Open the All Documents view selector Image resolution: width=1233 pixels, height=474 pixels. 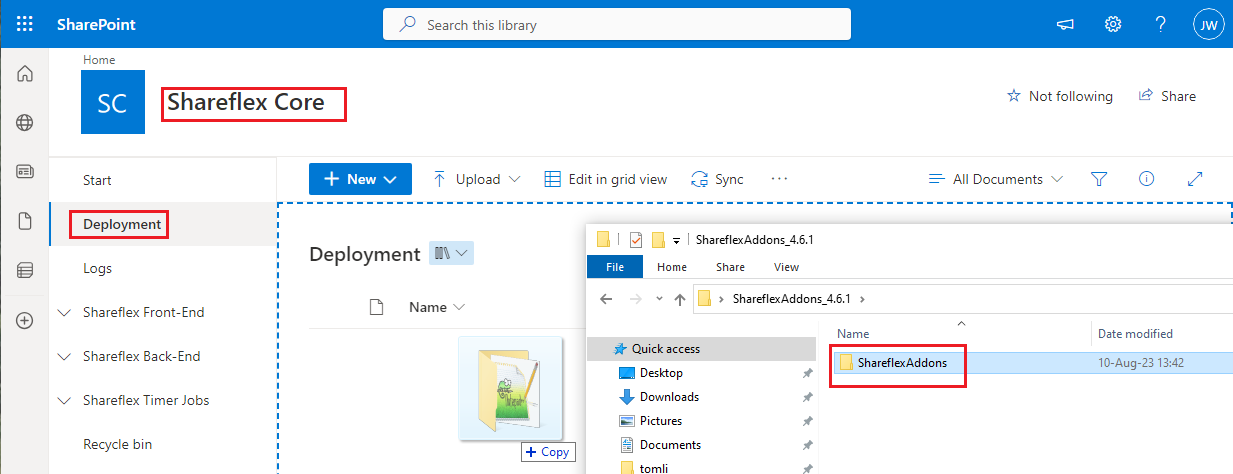click(x=996, y=179)
